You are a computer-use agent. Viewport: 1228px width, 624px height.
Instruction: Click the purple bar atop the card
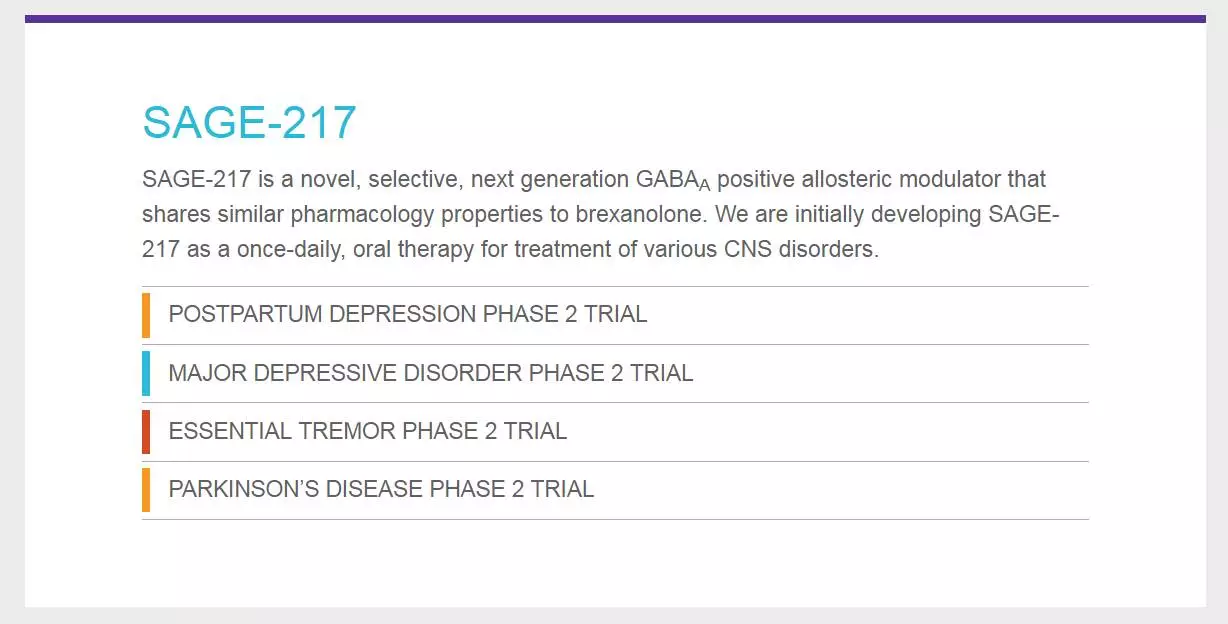(x=615, y=18)
